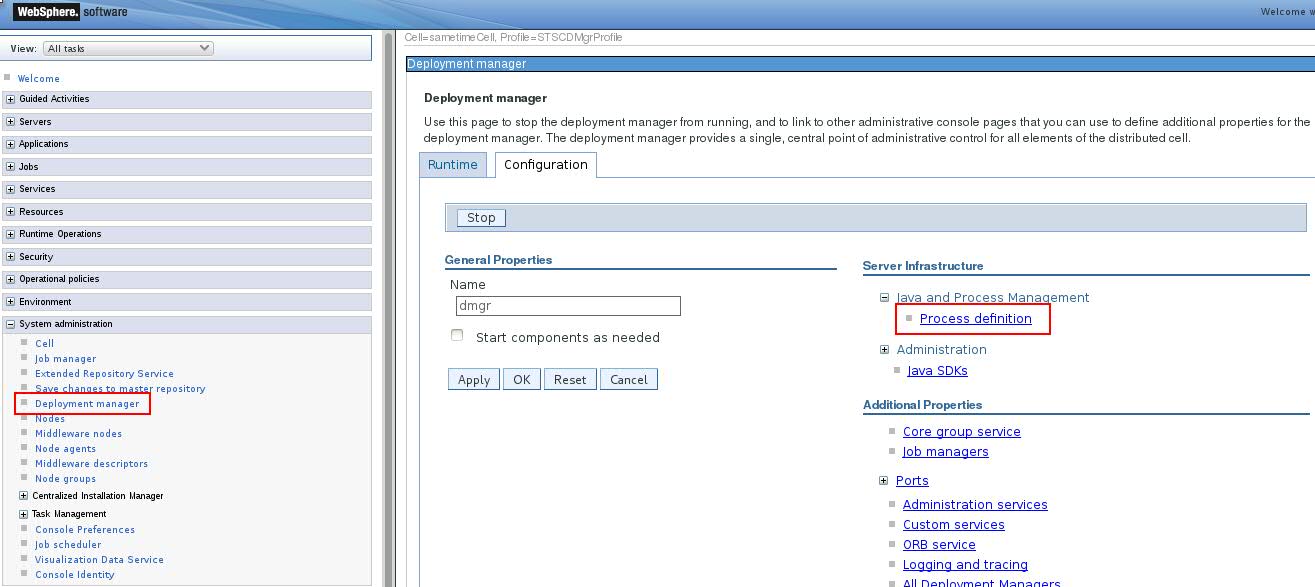
Task: Select the Configuration tab
Action: pyautogui.click(x=545, y=165)
